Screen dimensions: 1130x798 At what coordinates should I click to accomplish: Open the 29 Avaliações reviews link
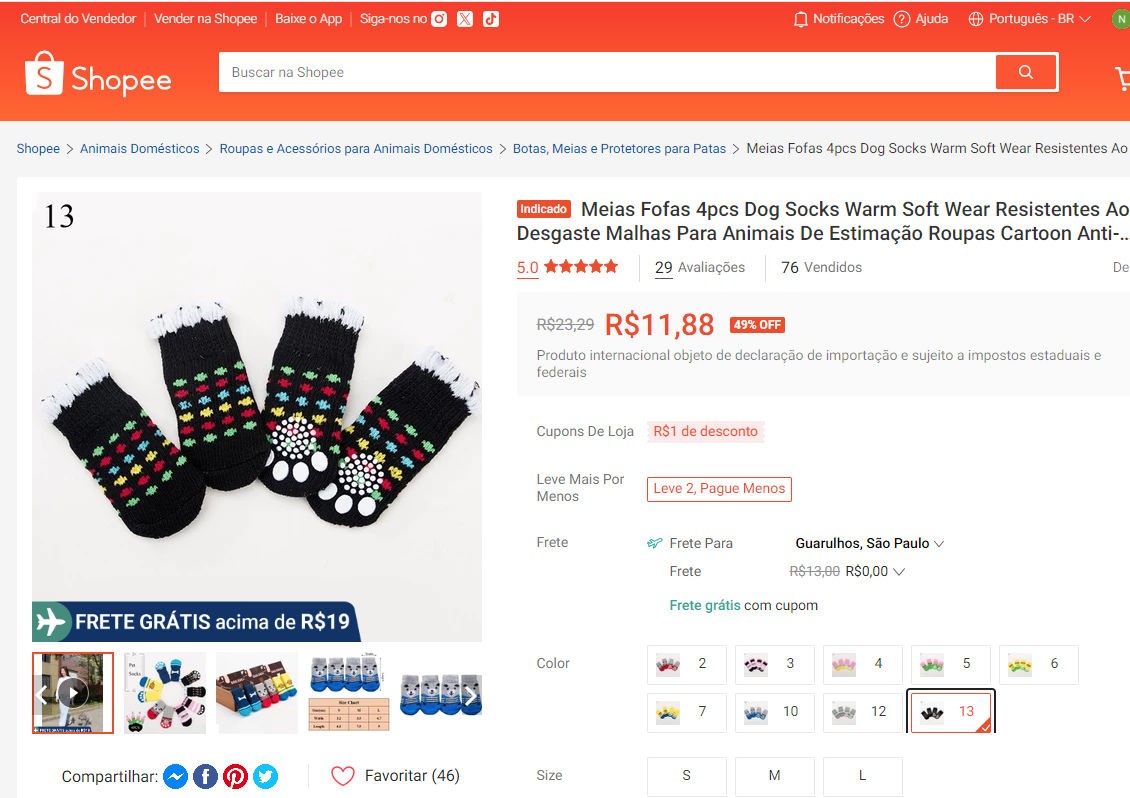point(700,267)
